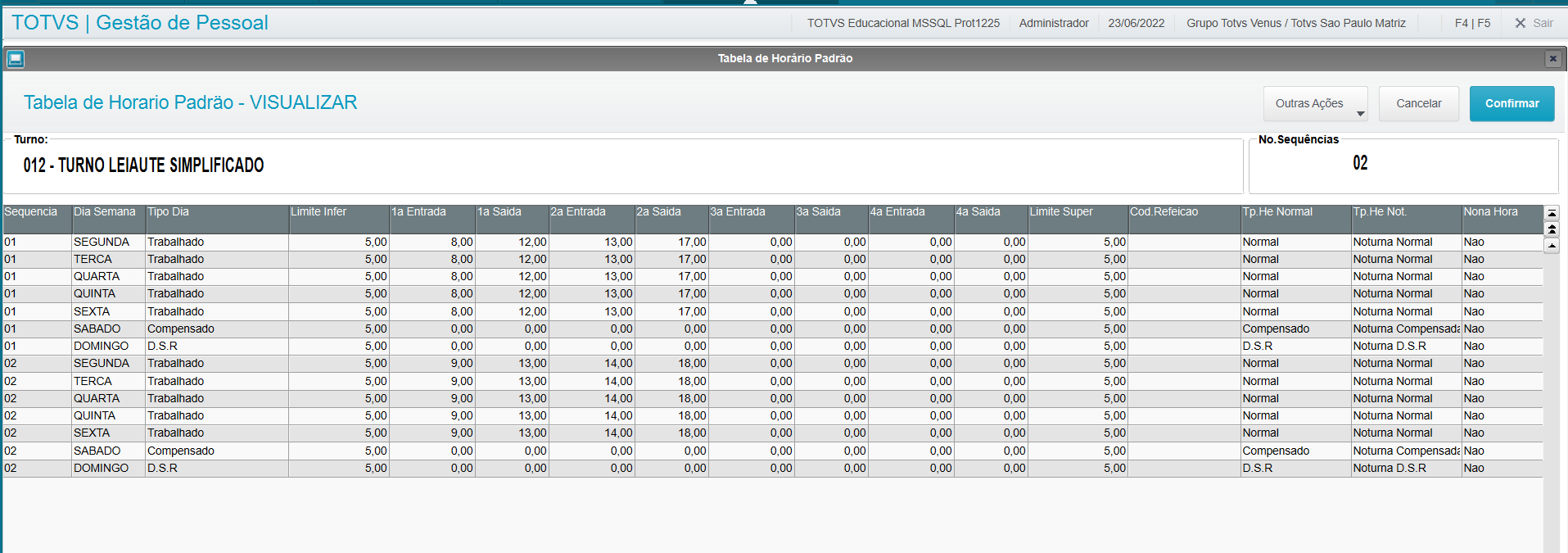
Task: Select the Limite Infer column header
Action: pyautogui.click(x=339, y=220)
